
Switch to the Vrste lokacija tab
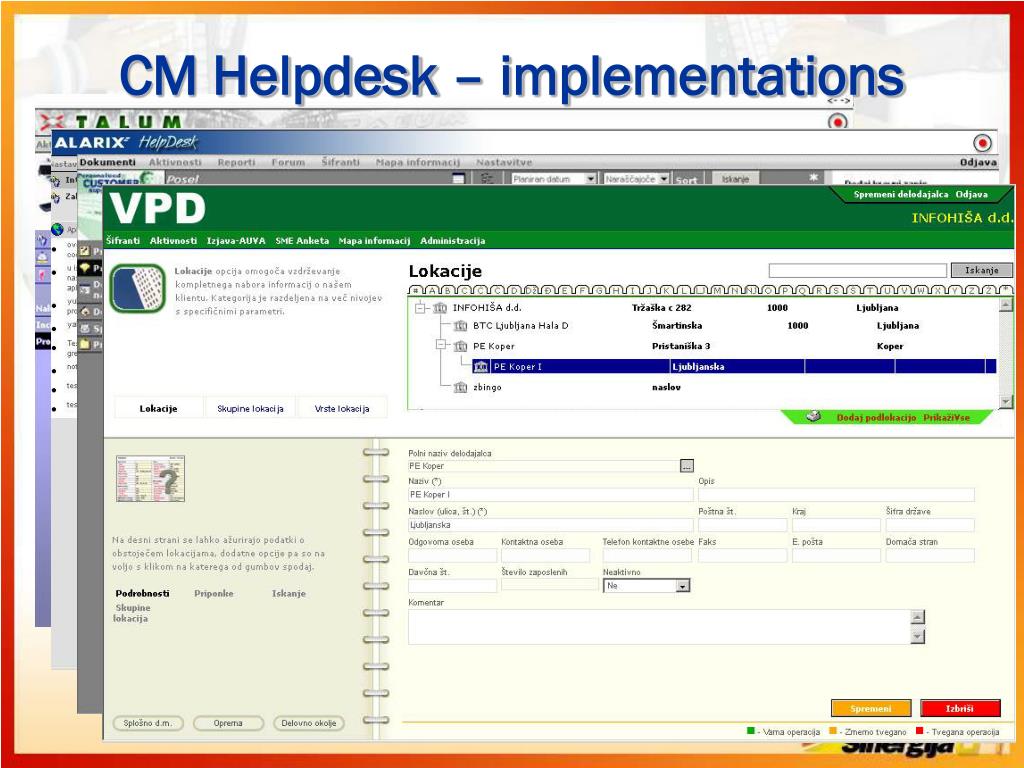point(342,409)
